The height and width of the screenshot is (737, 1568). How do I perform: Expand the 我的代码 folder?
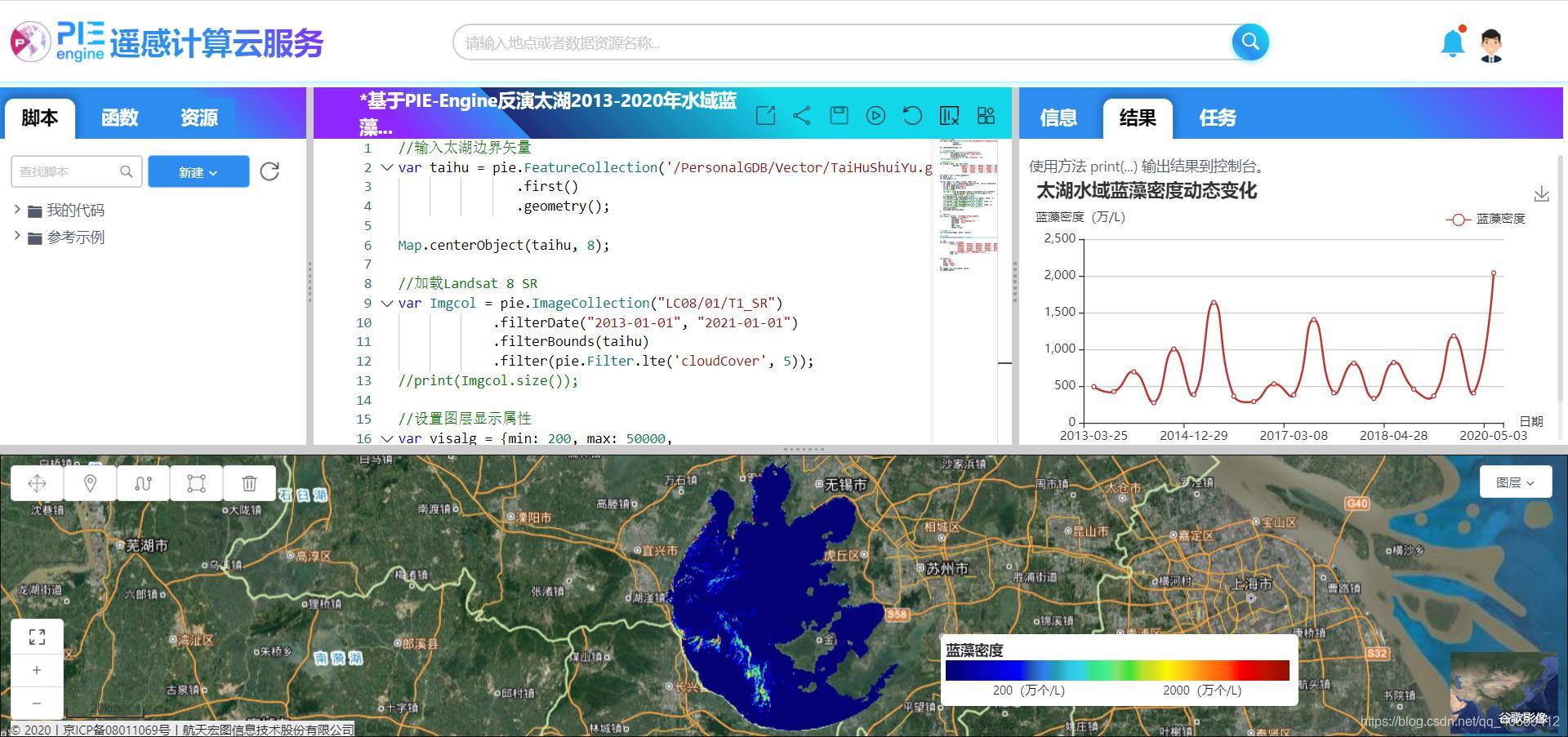pos(17,210)
